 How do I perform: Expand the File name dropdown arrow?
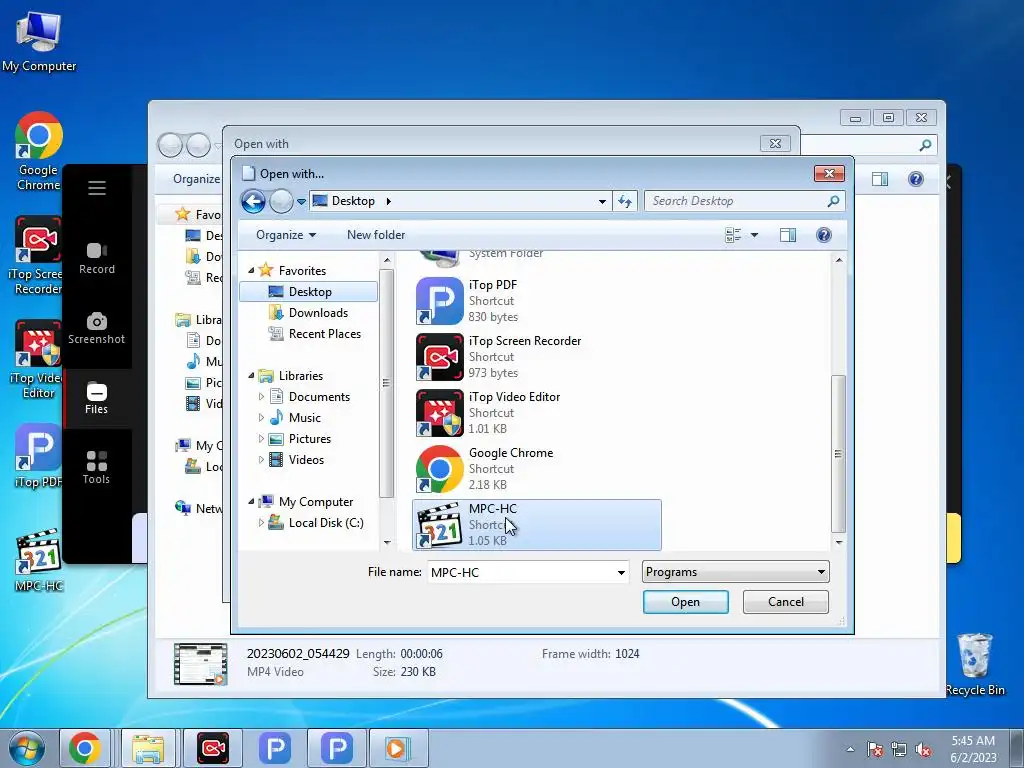(x=621, y=573)
